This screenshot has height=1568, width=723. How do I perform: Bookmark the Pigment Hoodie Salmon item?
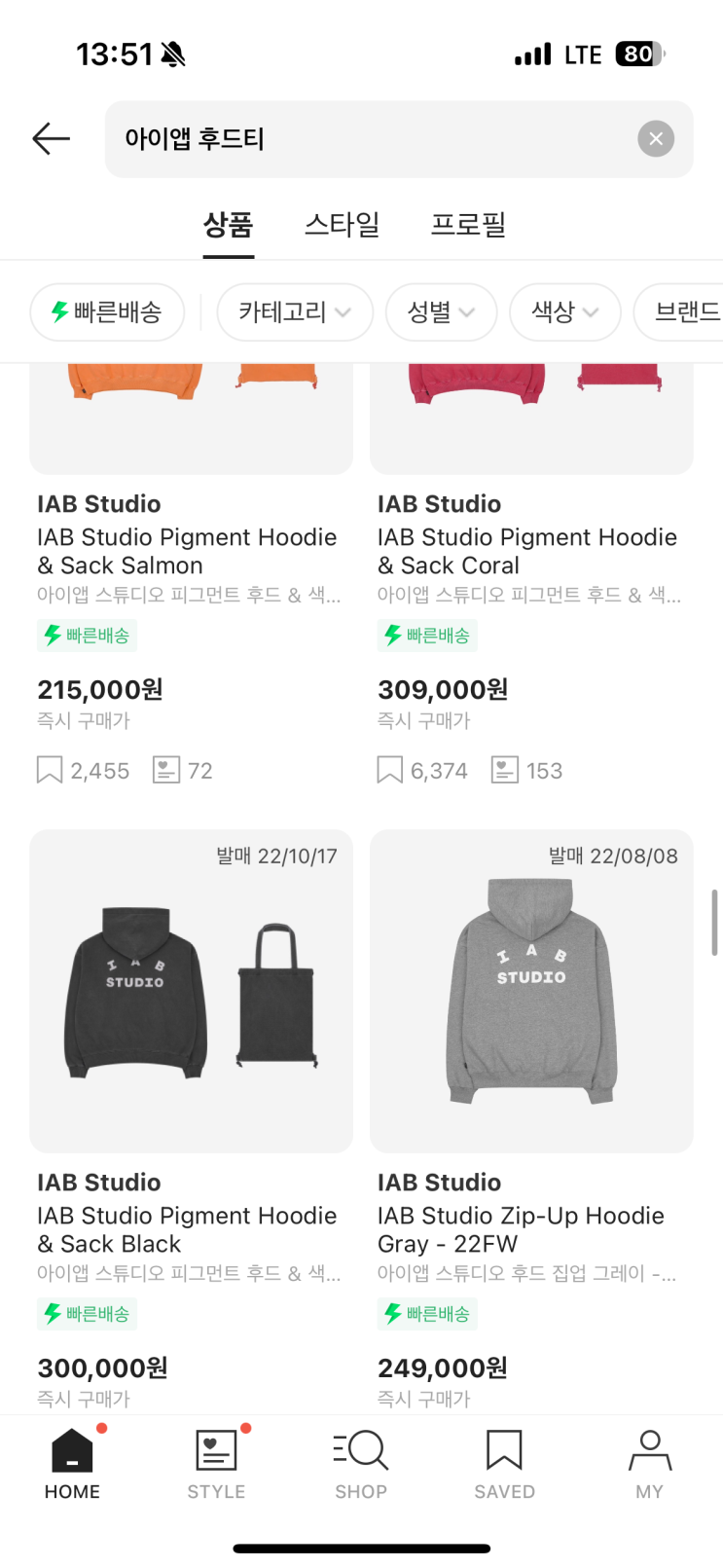click(50, 770)
